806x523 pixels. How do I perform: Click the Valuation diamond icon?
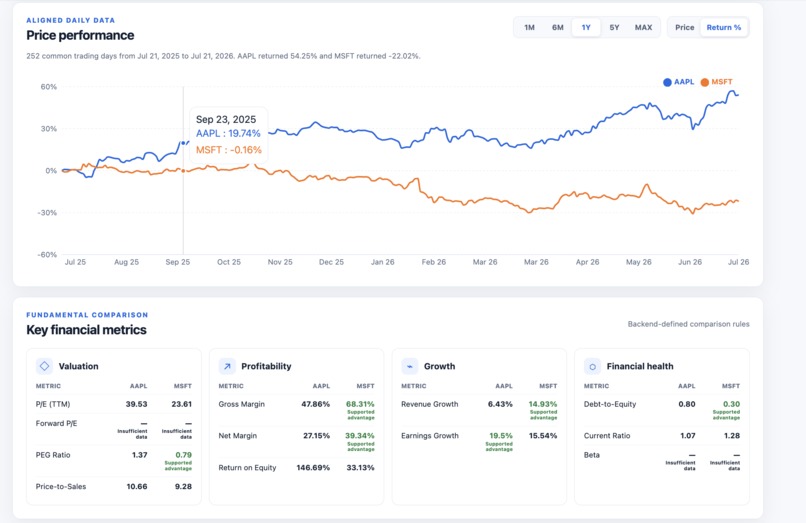(44, 366)
